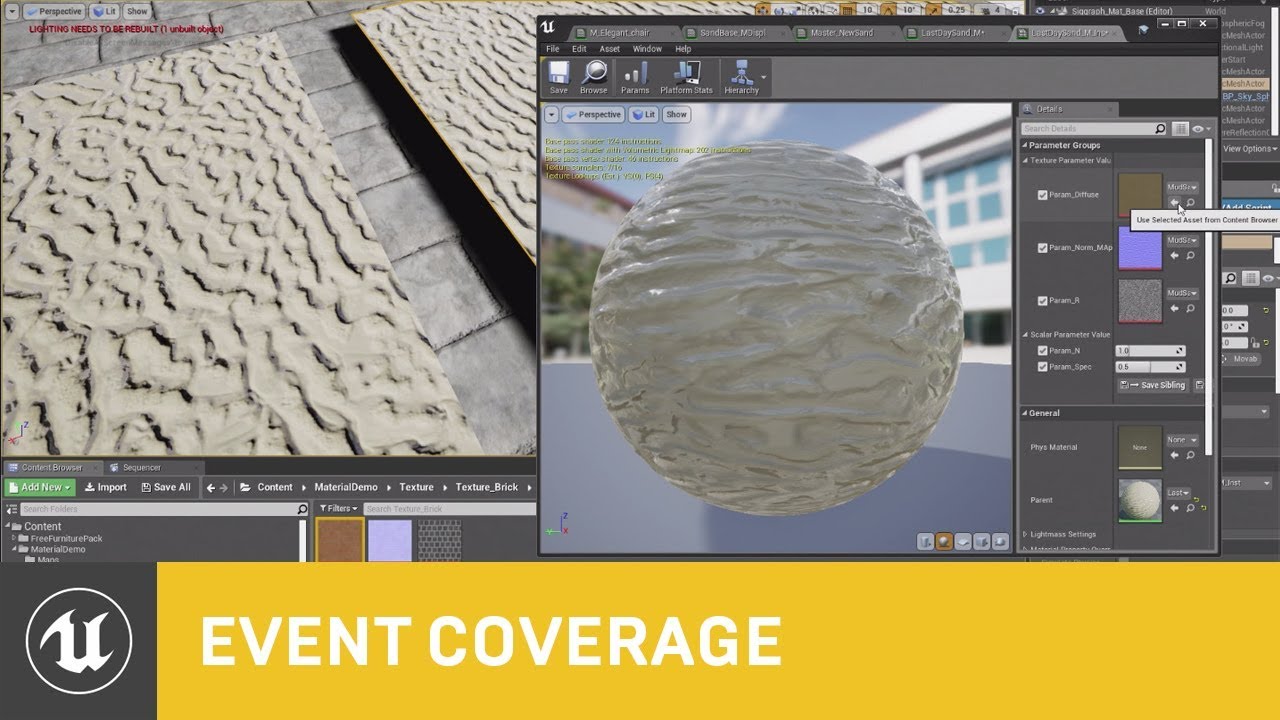Browse to Param_Diffuse texture with magnifier
The height and width of the screenshot is (720, 1280).
point(1190,203)
